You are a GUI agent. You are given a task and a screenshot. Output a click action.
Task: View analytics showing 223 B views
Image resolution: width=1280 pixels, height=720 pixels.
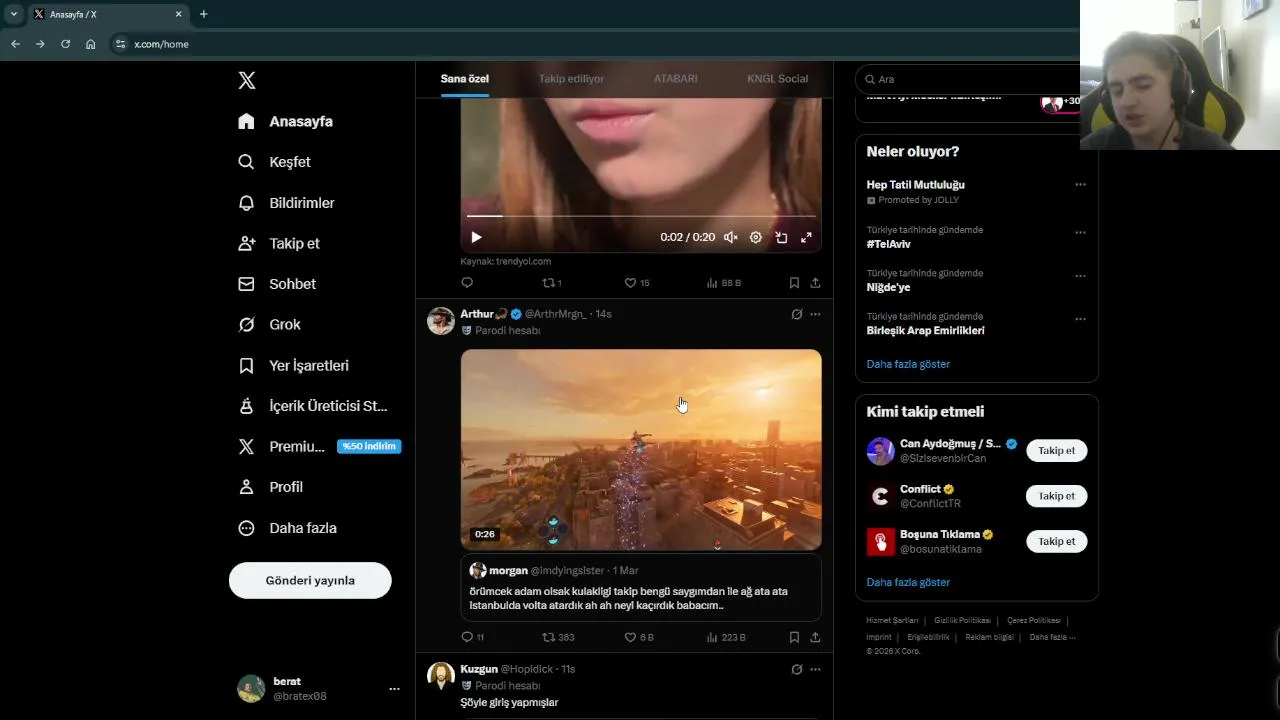[726, 637]
